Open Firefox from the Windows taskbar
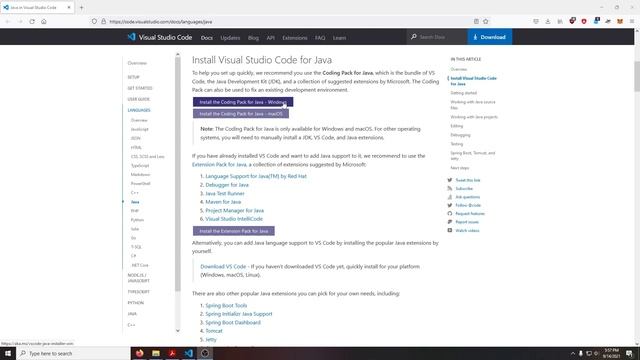The image size is (640, 360). point(140,353)
